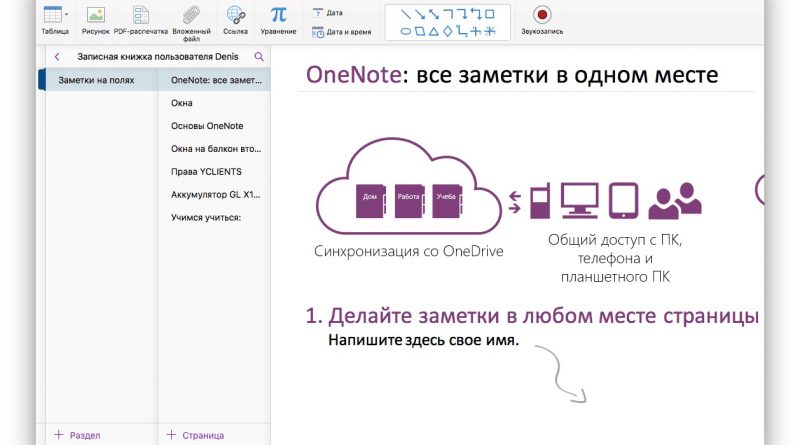Screen dimensions: 800x445
Task: Insert a picture using Рисунок
Action: point(96,15)
